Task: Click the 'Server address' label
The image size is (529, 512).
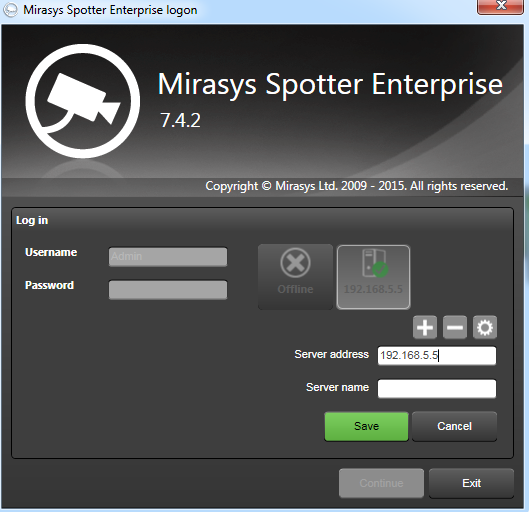Action: pos(331,354)
